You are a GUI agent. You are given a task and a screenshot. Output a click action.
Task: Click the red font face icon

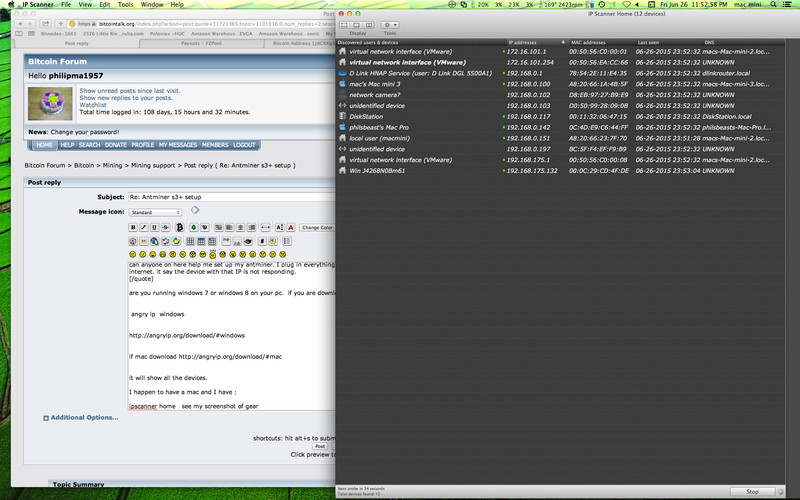click(x=290, y=228)
